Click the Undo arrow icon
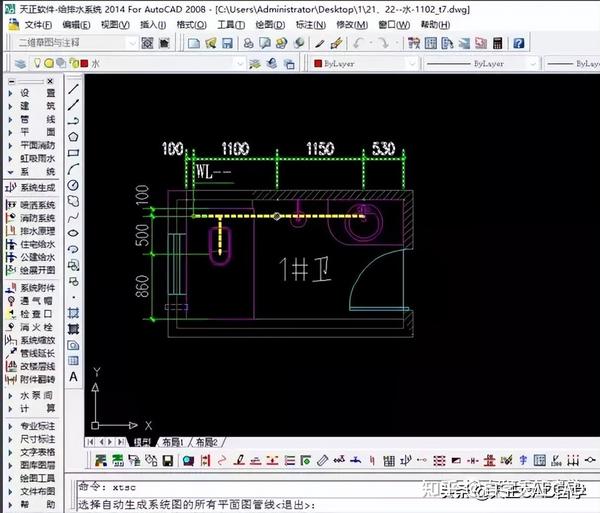600x513 pixels. 358,43
